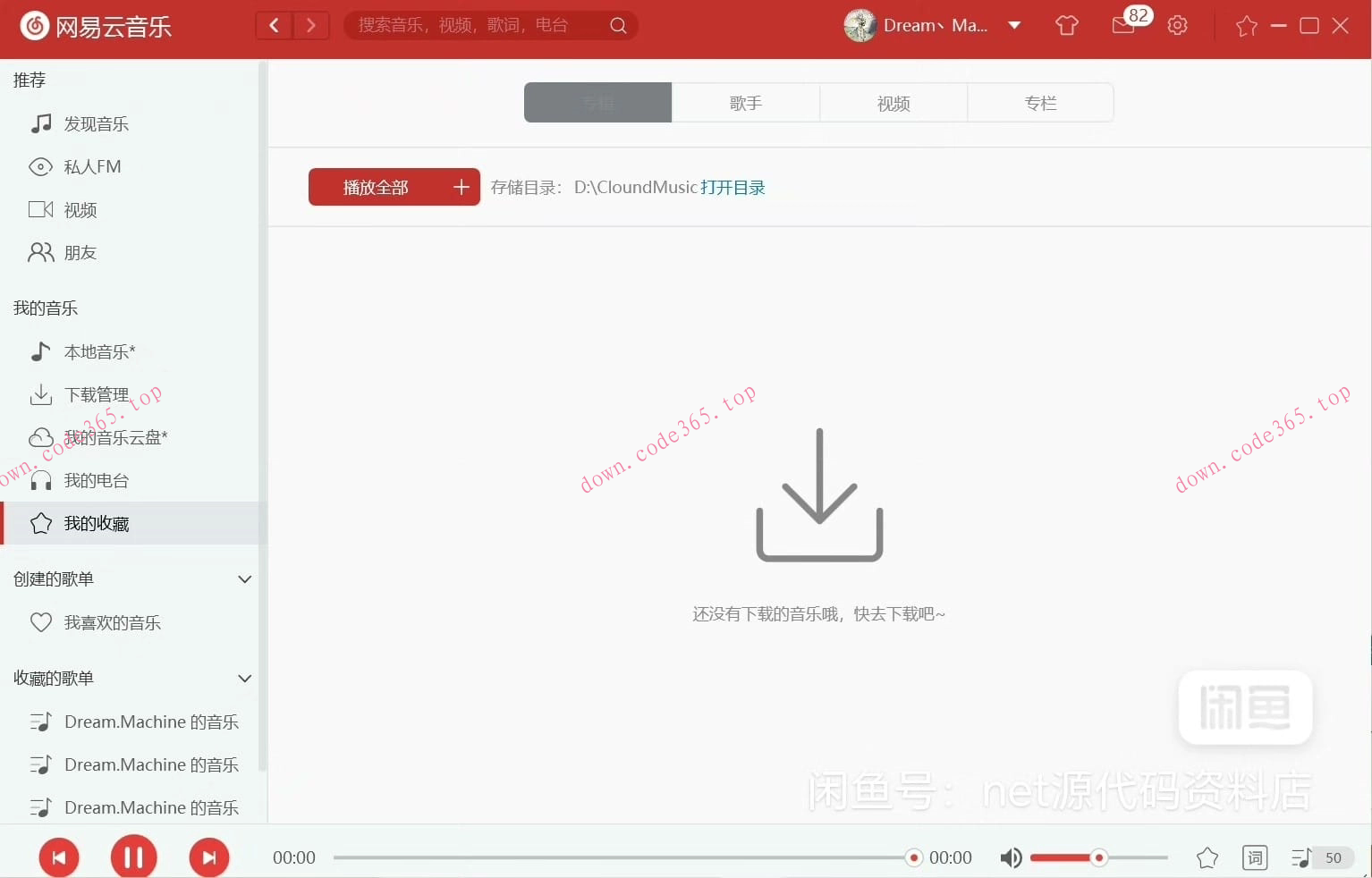This screenshot has height=878, width=1372.
Task: Pause playback with the pause button
Action: coord(133,857)
